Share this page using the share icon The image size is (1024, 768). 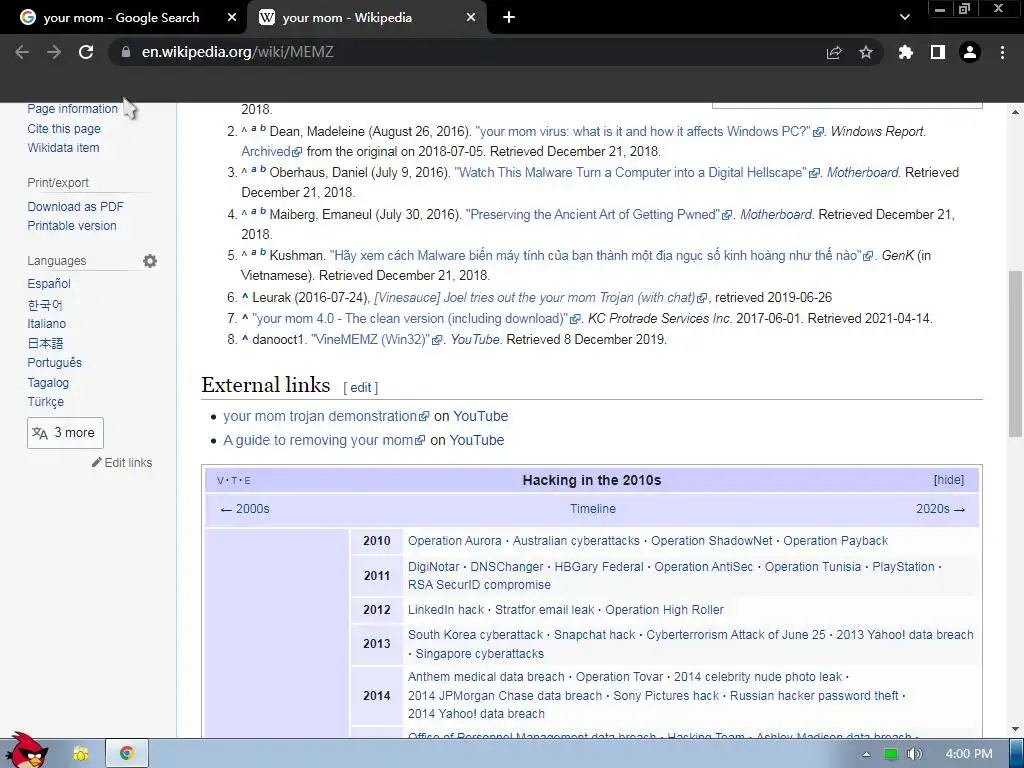click(x=834, y=52)
